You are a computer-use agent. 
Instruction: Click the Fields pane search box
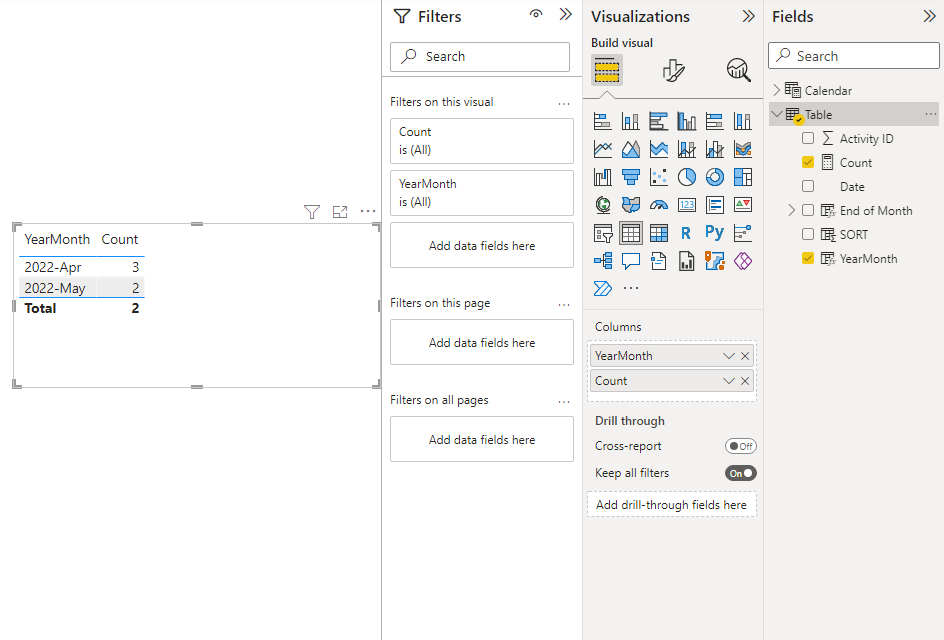point(854,56)
